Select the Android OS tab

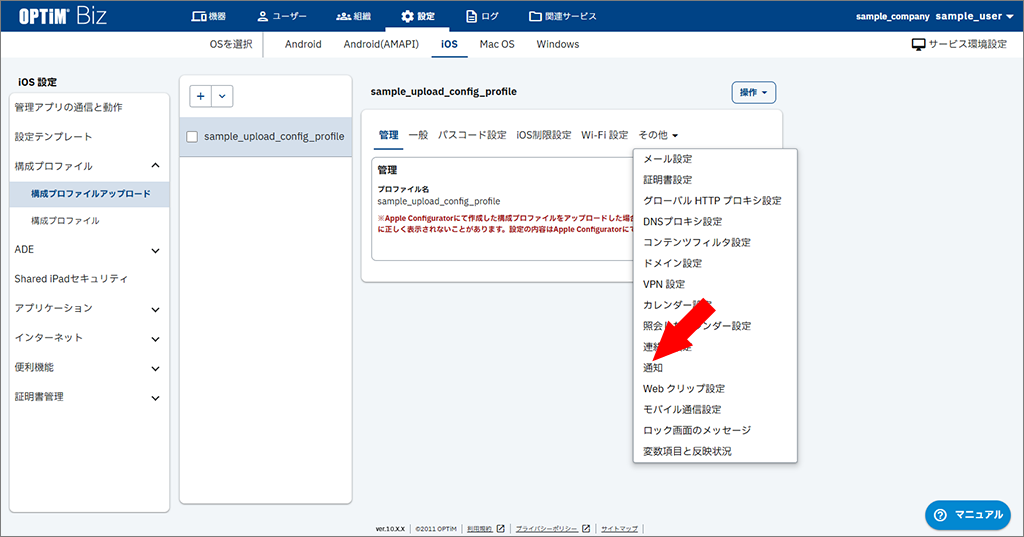(303, 44)
